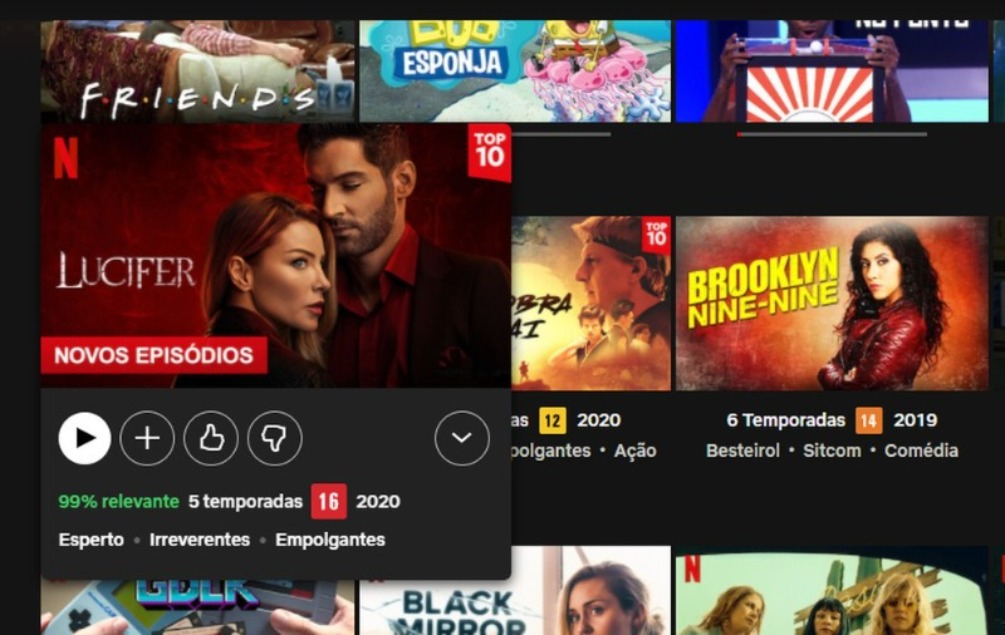Like Lucifer with the thumbs-up icon
The height and width of the screenshot is (635, 1005).
tap(211, 438)
